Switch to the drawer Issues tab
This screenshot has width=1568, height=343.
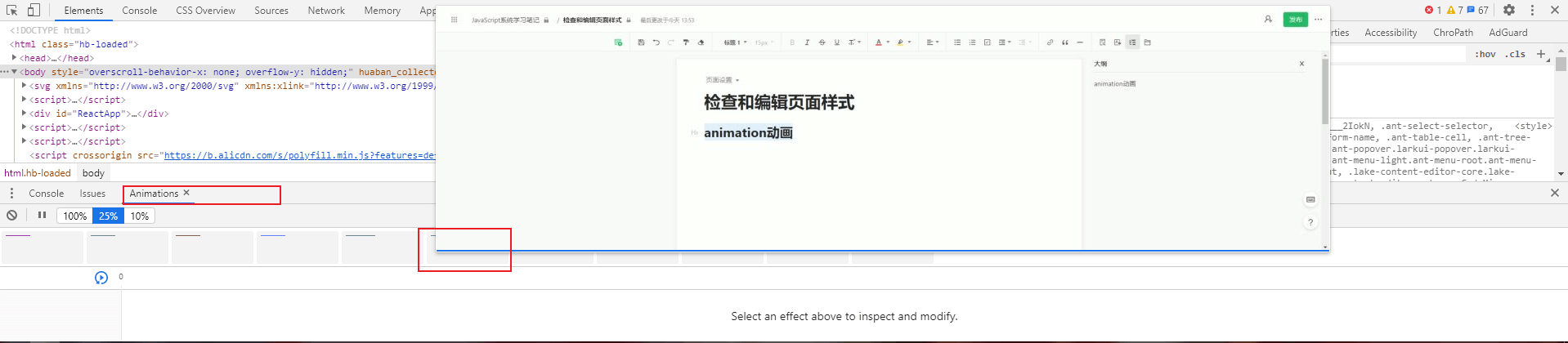pyautogui.click(x=92, y=194)
